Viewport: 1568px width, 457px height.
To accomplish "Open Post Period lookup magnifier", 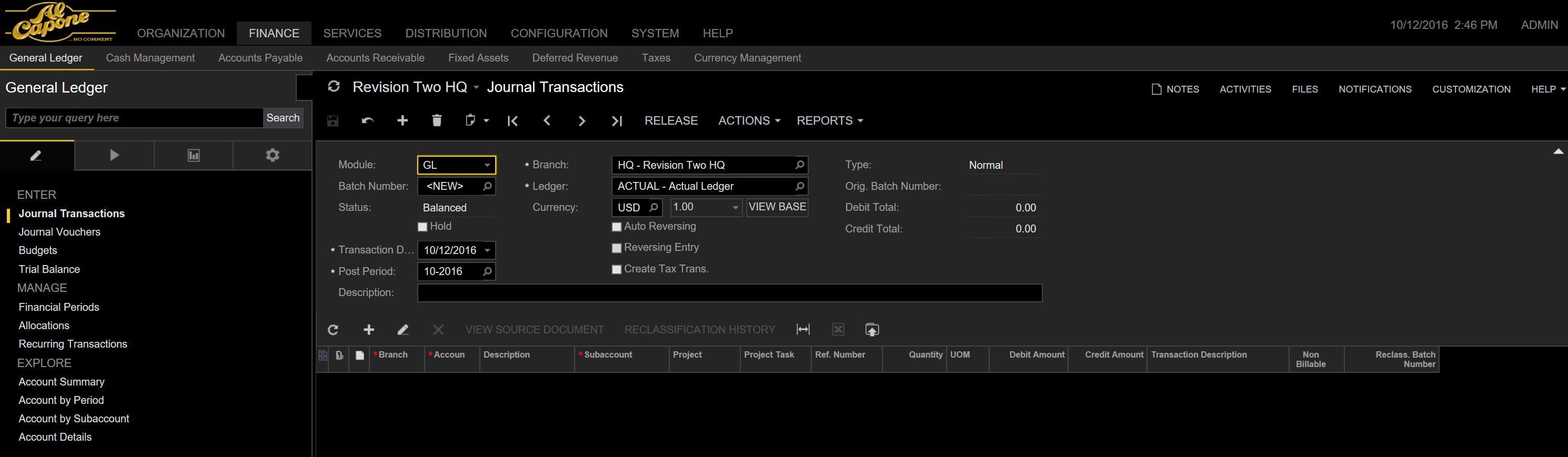I will tap(487, 271).
